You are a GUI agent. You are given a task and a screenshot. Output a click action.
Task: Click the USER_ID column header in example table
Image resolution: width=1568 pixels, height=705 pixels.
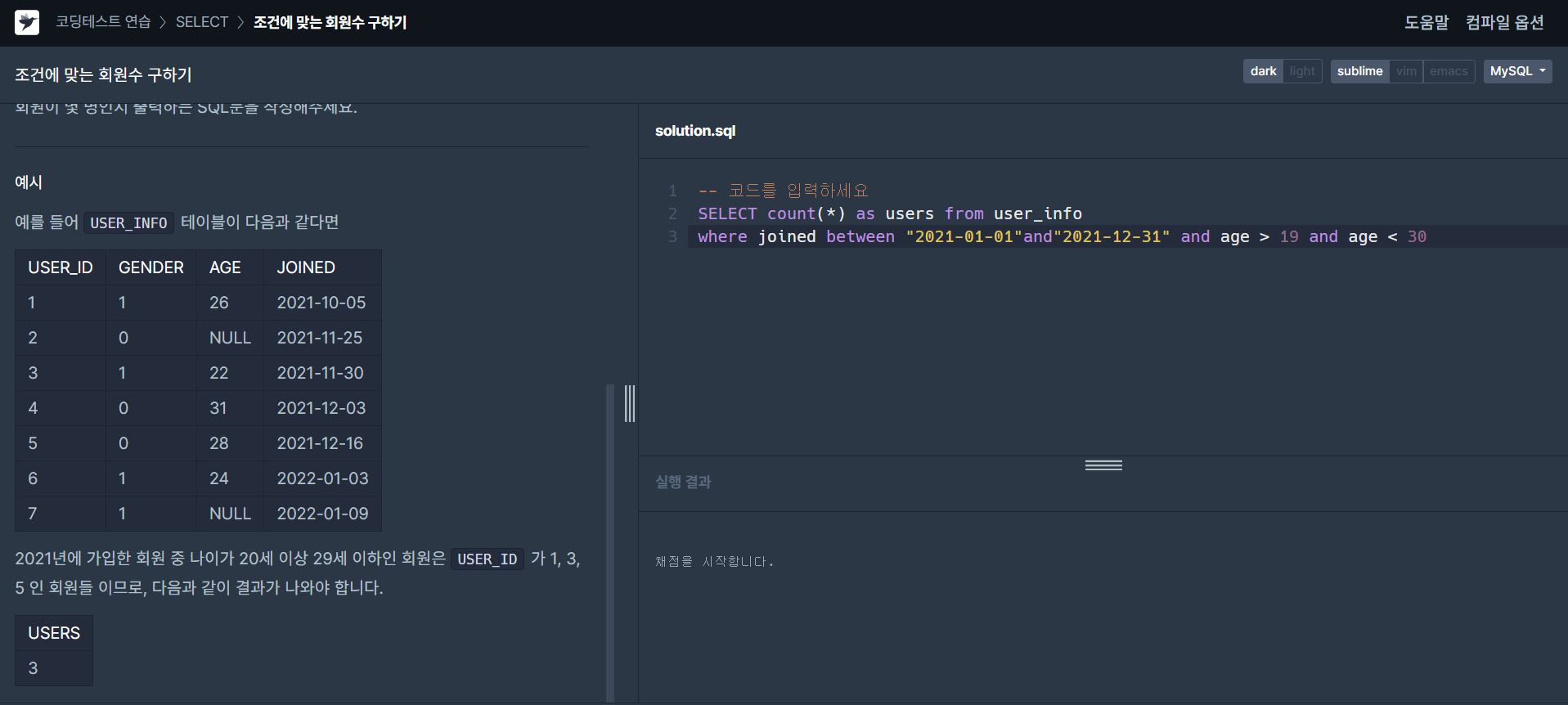61,267
